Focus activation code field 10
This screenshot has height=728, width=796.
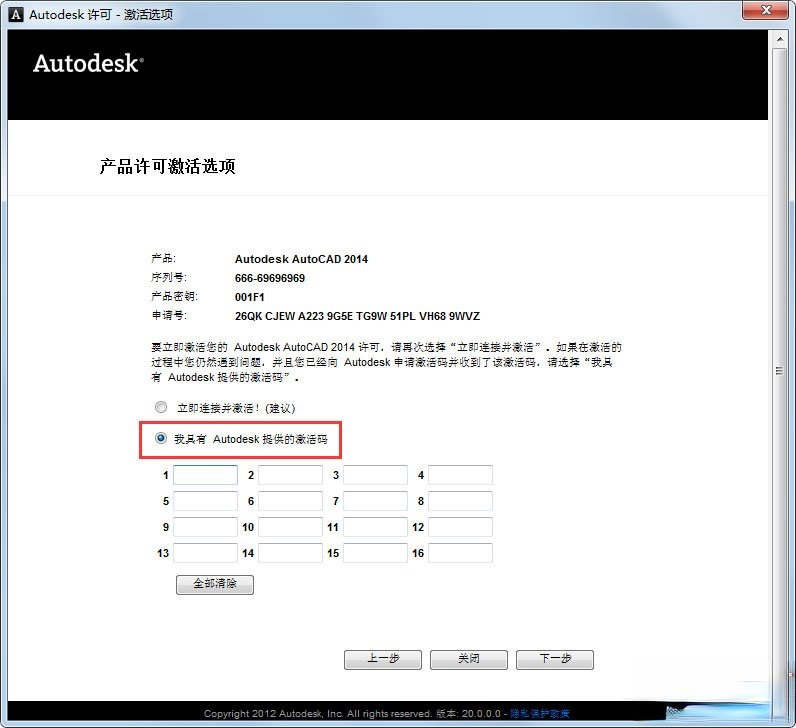290,527
